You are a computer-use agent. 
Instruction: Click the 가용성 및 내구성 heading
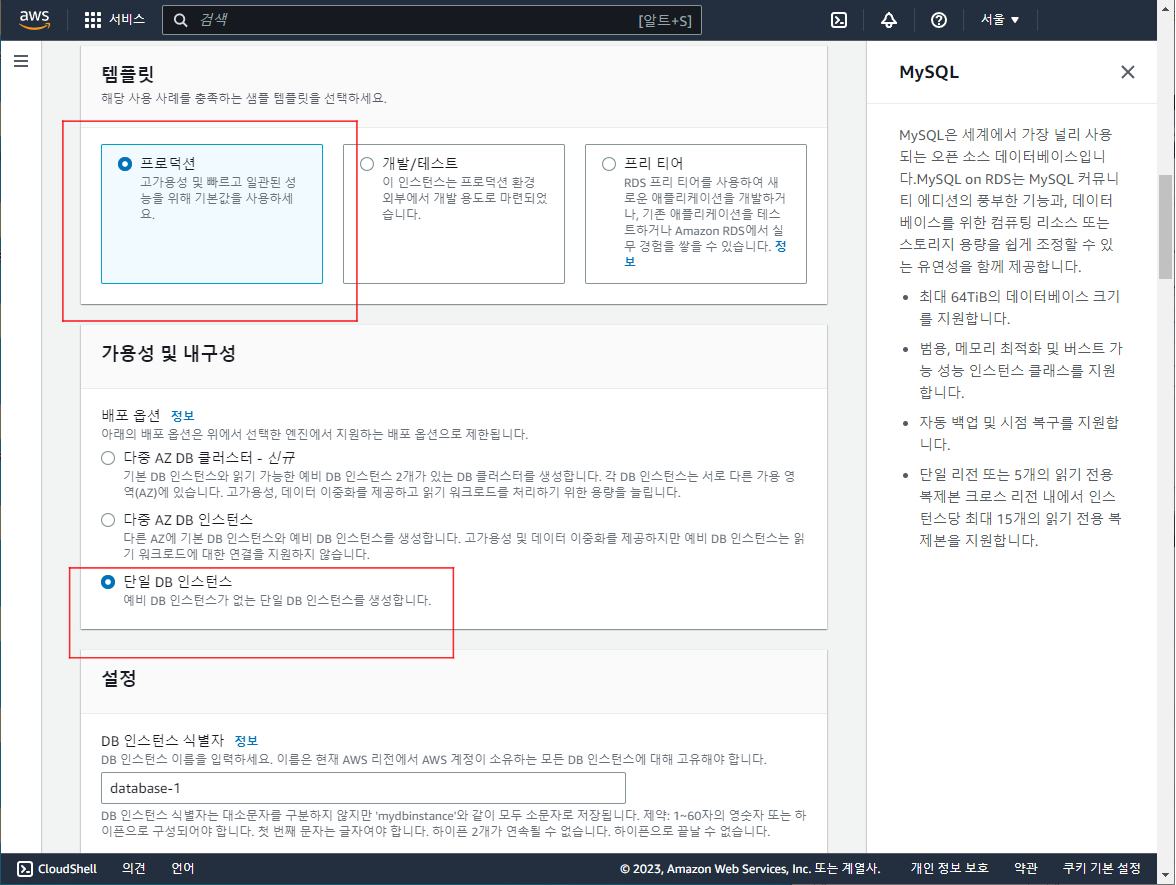169,353
